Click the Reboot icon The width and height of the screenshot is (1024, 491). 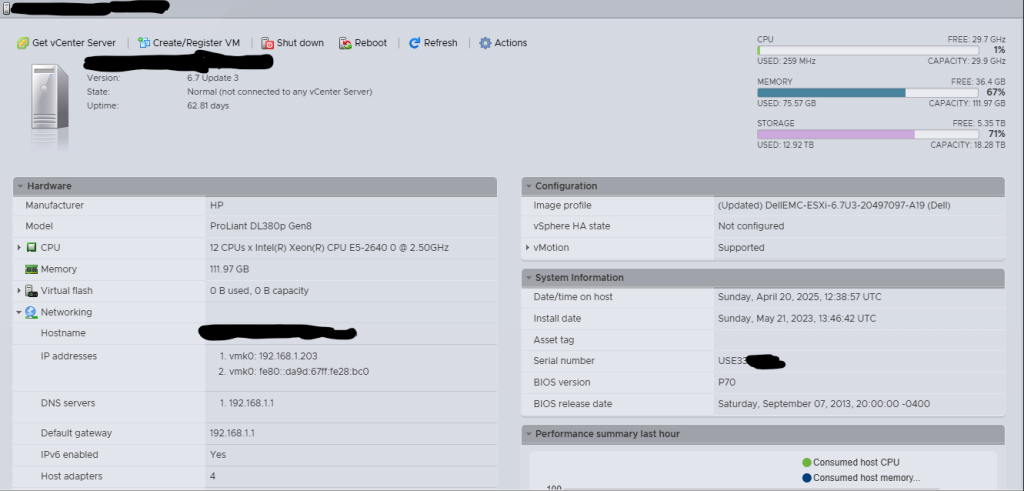coord(345,43)
